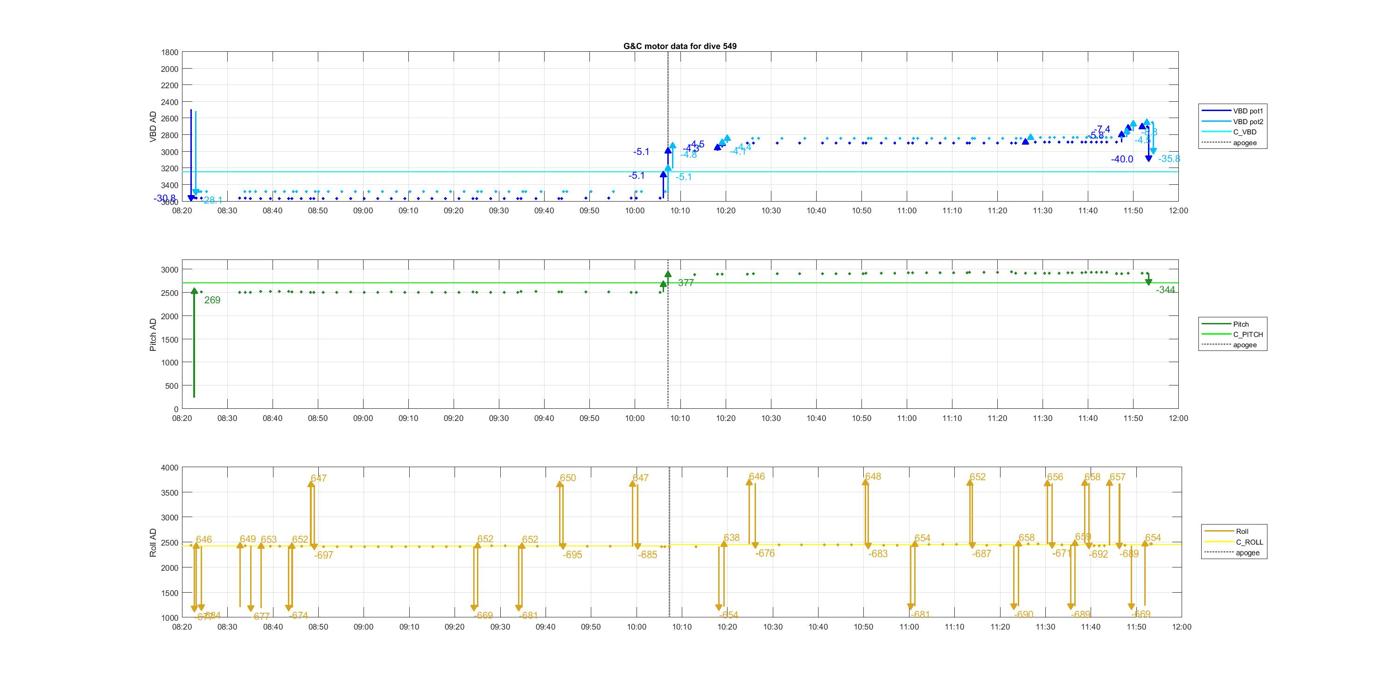Click the roll data label "649"

point(248,539)
